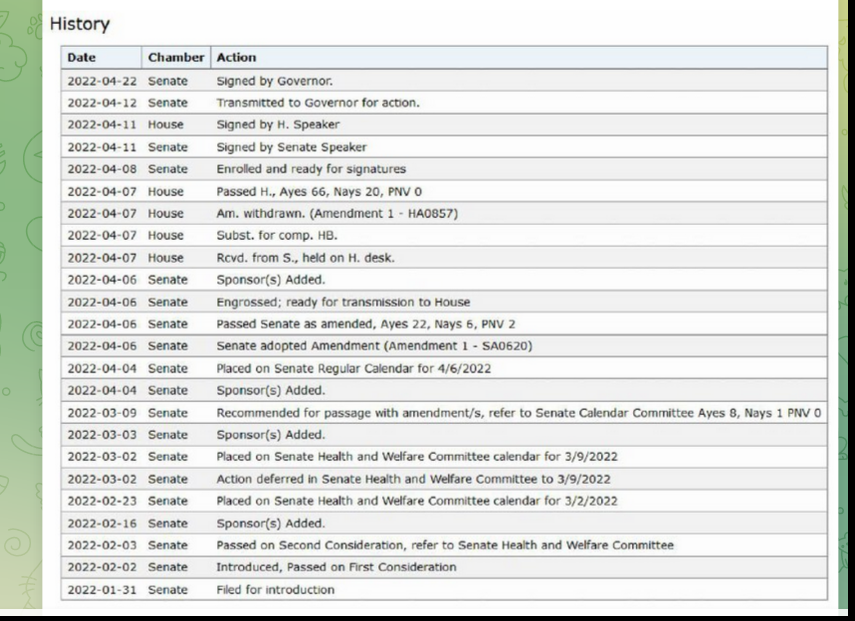Click "Sponsor(s) Added." in the 2022-04-06 row
The height and width of the screenshot is (621, 855).
(270, 280)
